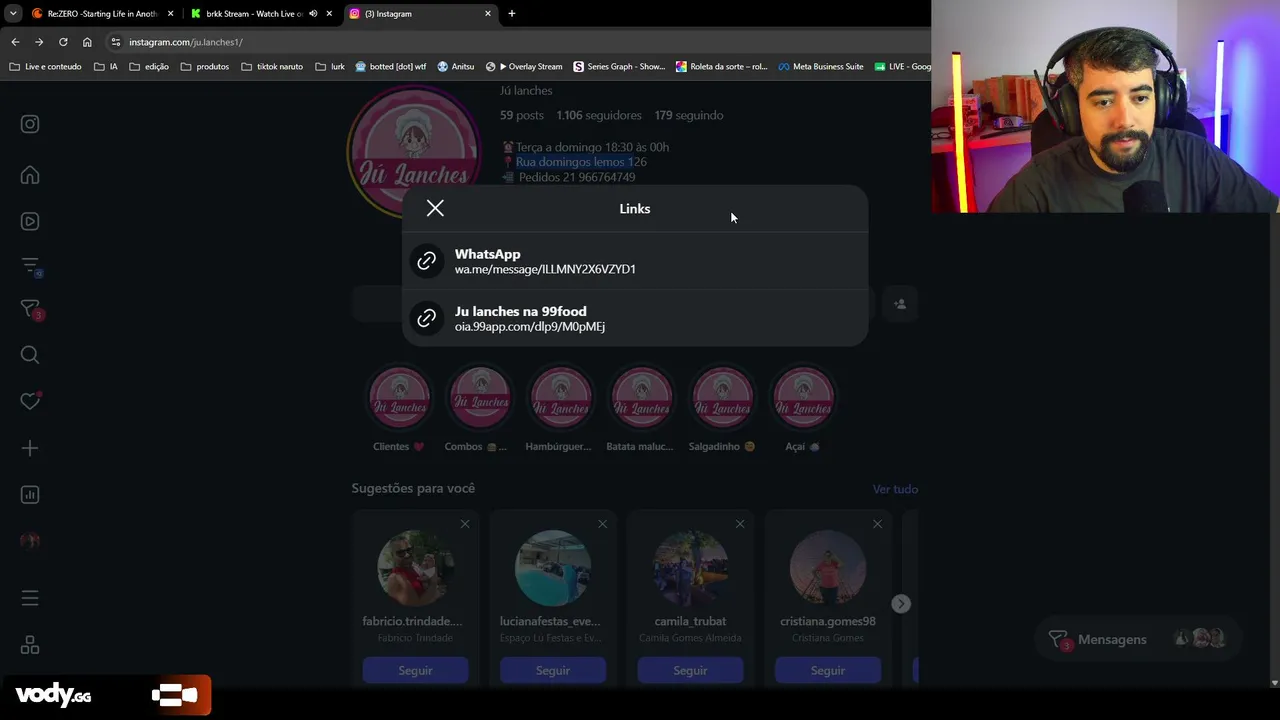The image size is (1280, 720).
Task: Open the Salgadinho story highlight
Action: click(722, 410)
